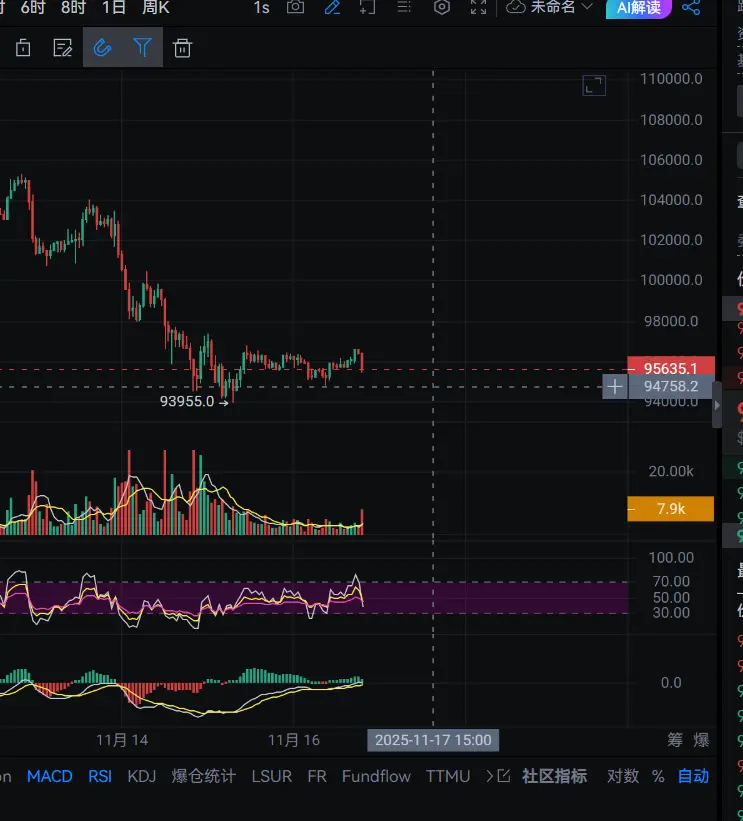The height and width of the screenshot is (821, 743).
Task: Click the 94758.2 crosshair price label
Action: (671, 386)
